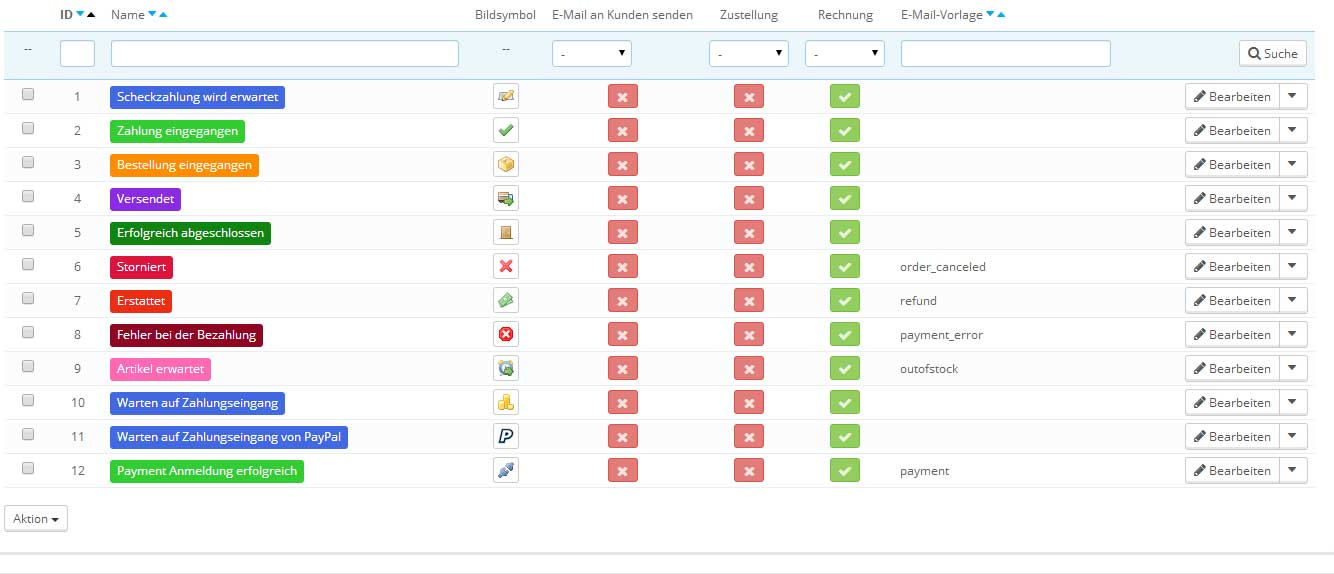The image size is (1334, 574).
Task: Click the truck icon in the Versendet row
Action: (x=507, y=198)
